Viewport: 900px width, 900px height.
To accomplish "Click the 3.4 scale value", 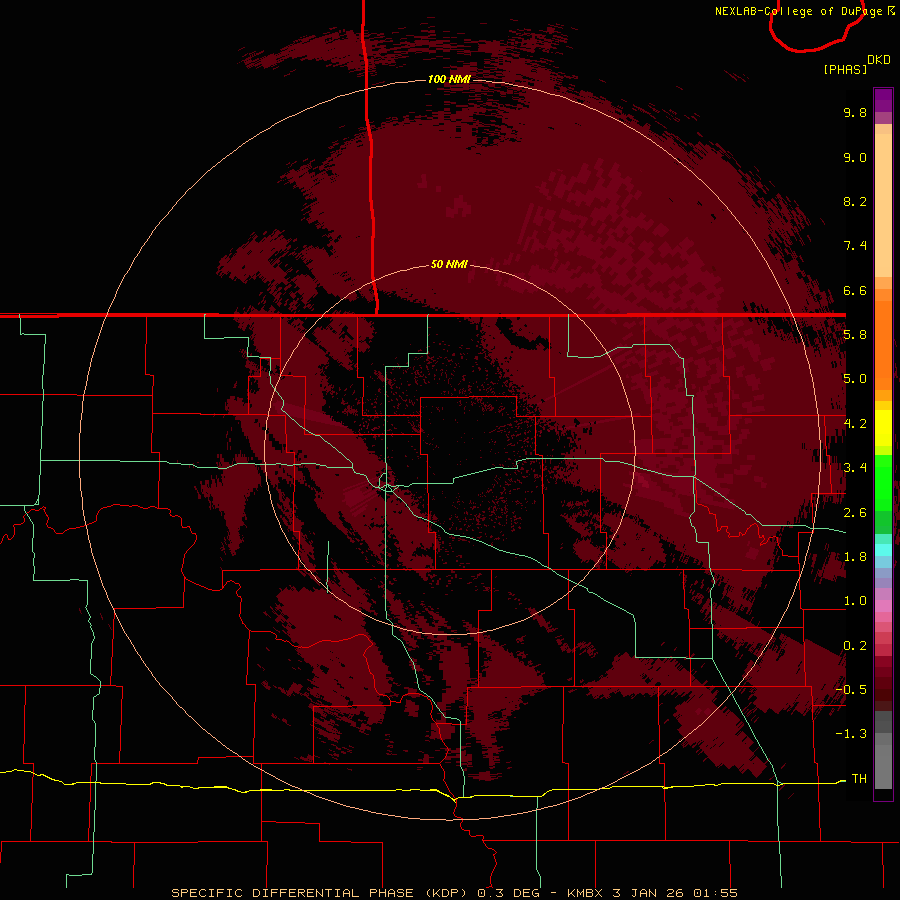I will pos(855,468).
